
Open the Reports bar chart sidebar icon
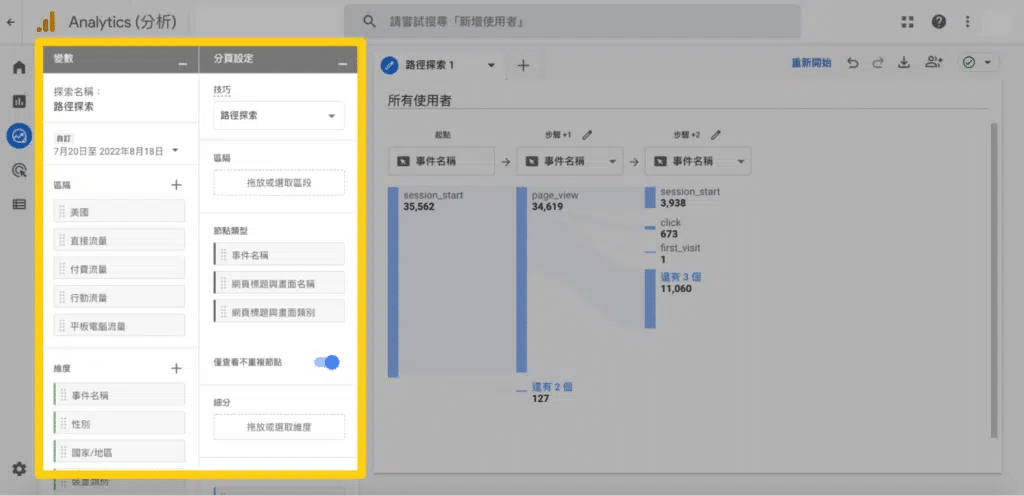pyautogui.click(x=20, y=101)
